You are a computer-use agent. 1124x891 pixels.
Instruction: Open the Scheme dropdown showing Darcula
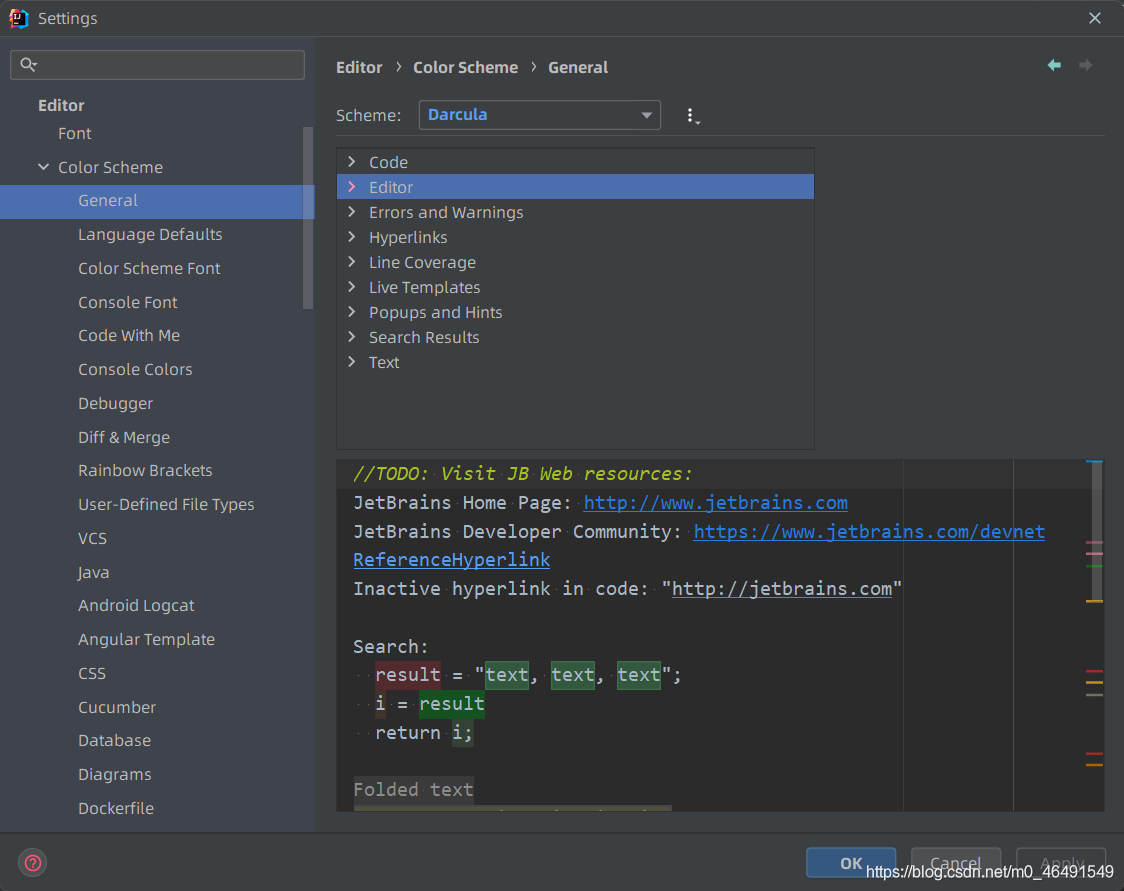(539, 115)
